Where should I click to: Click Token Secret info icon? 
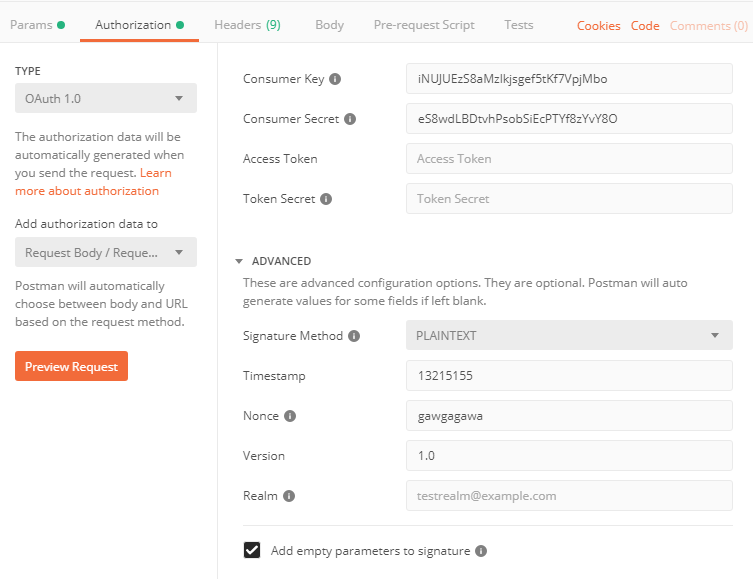(326, 199)
